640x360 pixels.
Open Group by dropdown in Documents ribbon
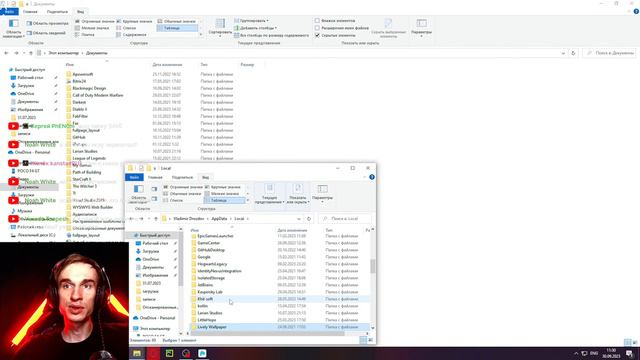click(251, 20)
